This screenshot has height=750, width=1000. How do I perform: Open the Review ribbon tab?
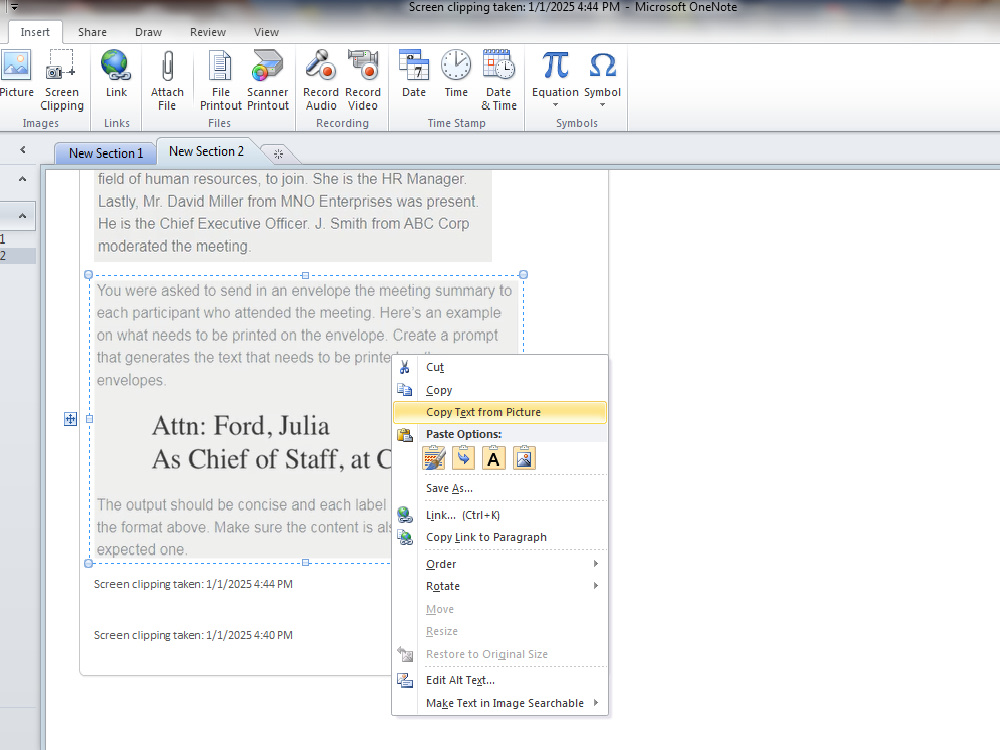[208, 32]
